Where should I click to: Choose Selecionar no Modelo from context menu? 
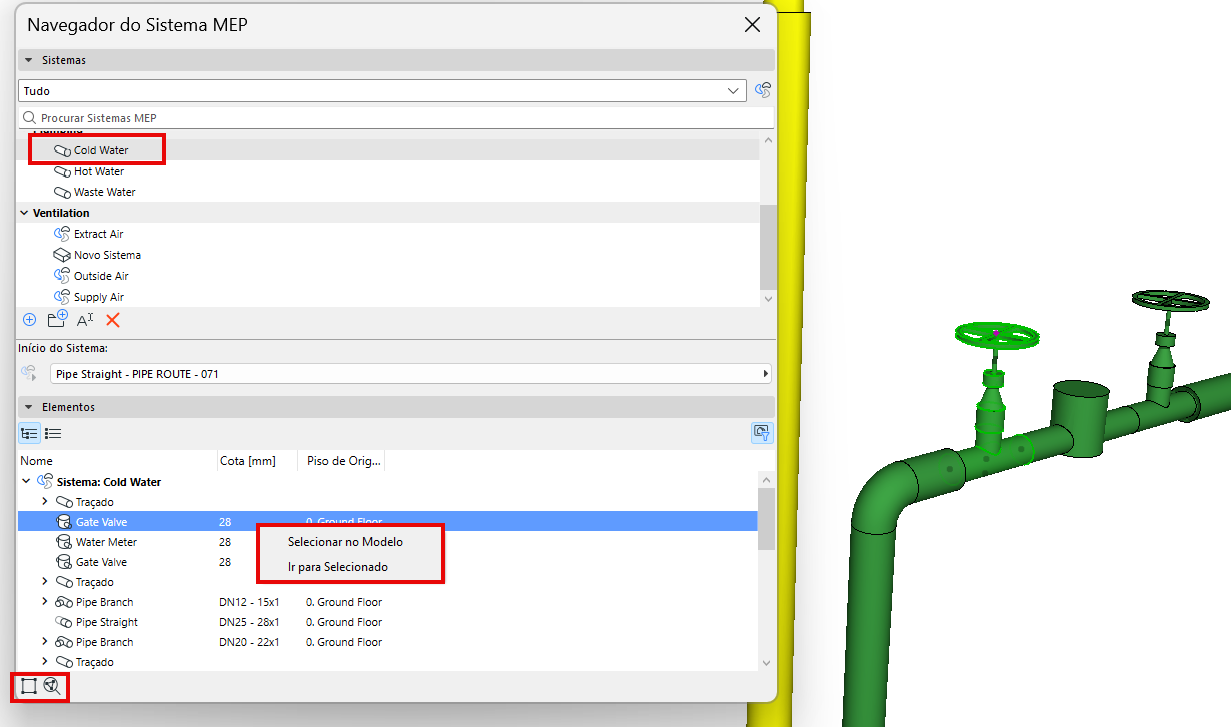click(345, 541)
